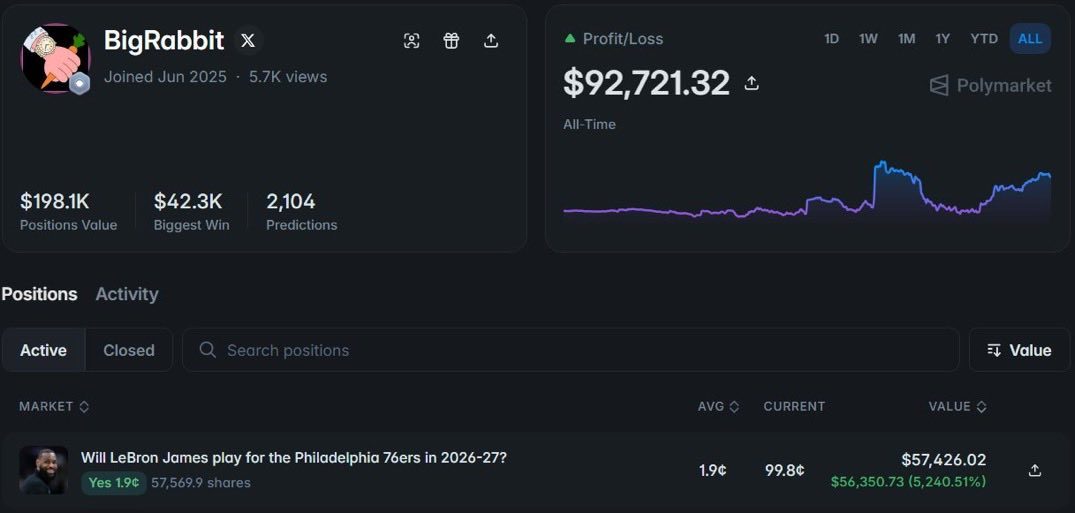Select the ALL time range
Viewport: 1075px width, 513px height.
click(1030, 39)
